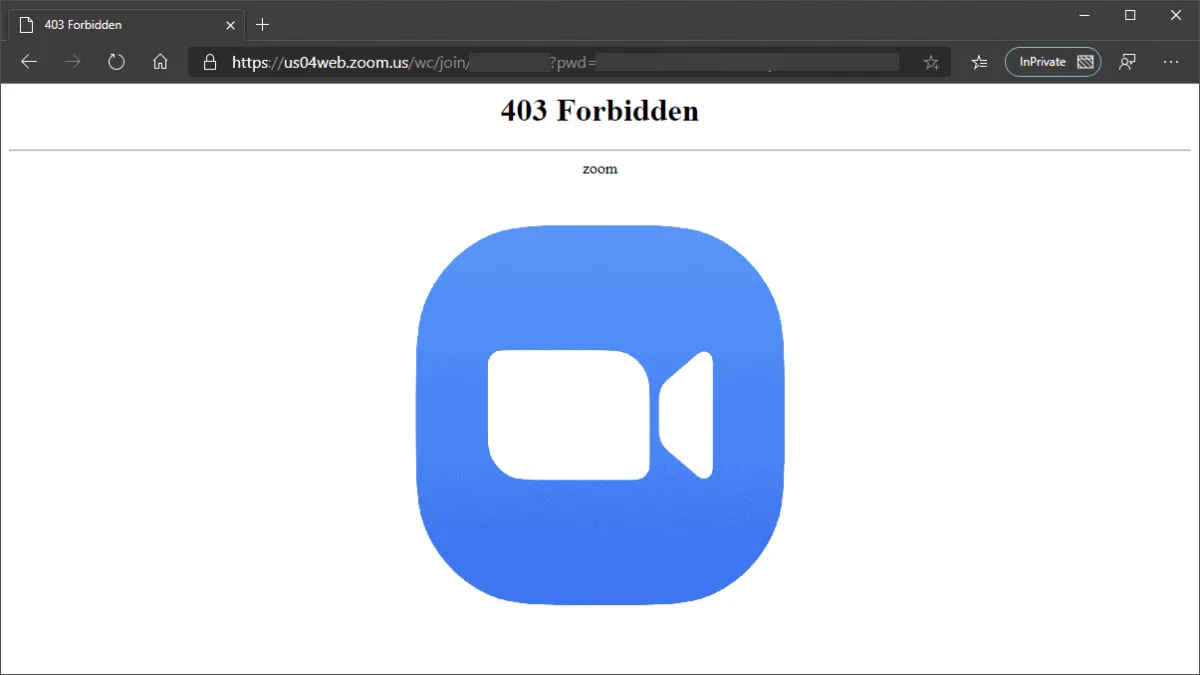This screenshot has height=675, width=1200.
Task: Click the zoom text link
Action: [x=600, y=168]
